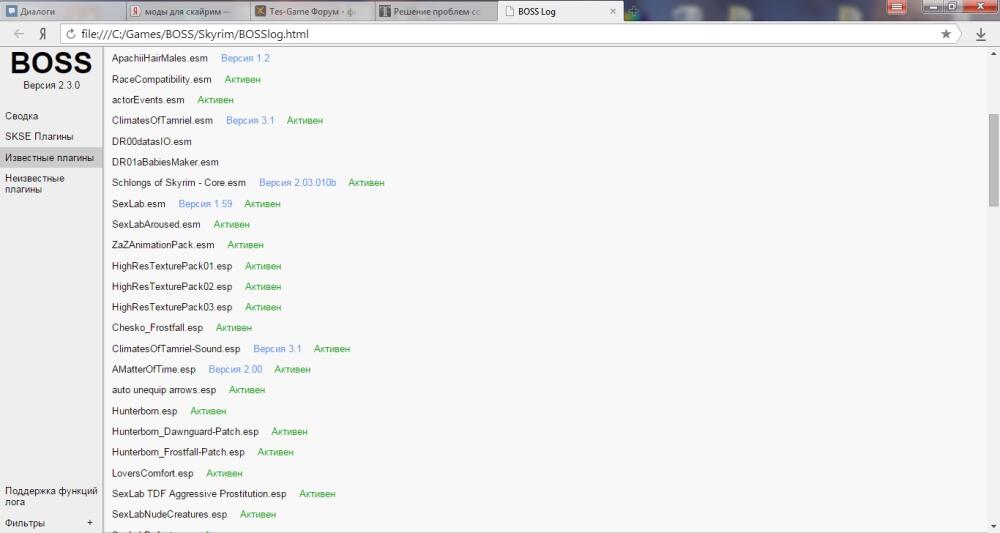
Task: Click DR01aBabiesMaker.esm entry
Action: pyautogui.click(x=165, y=162)
